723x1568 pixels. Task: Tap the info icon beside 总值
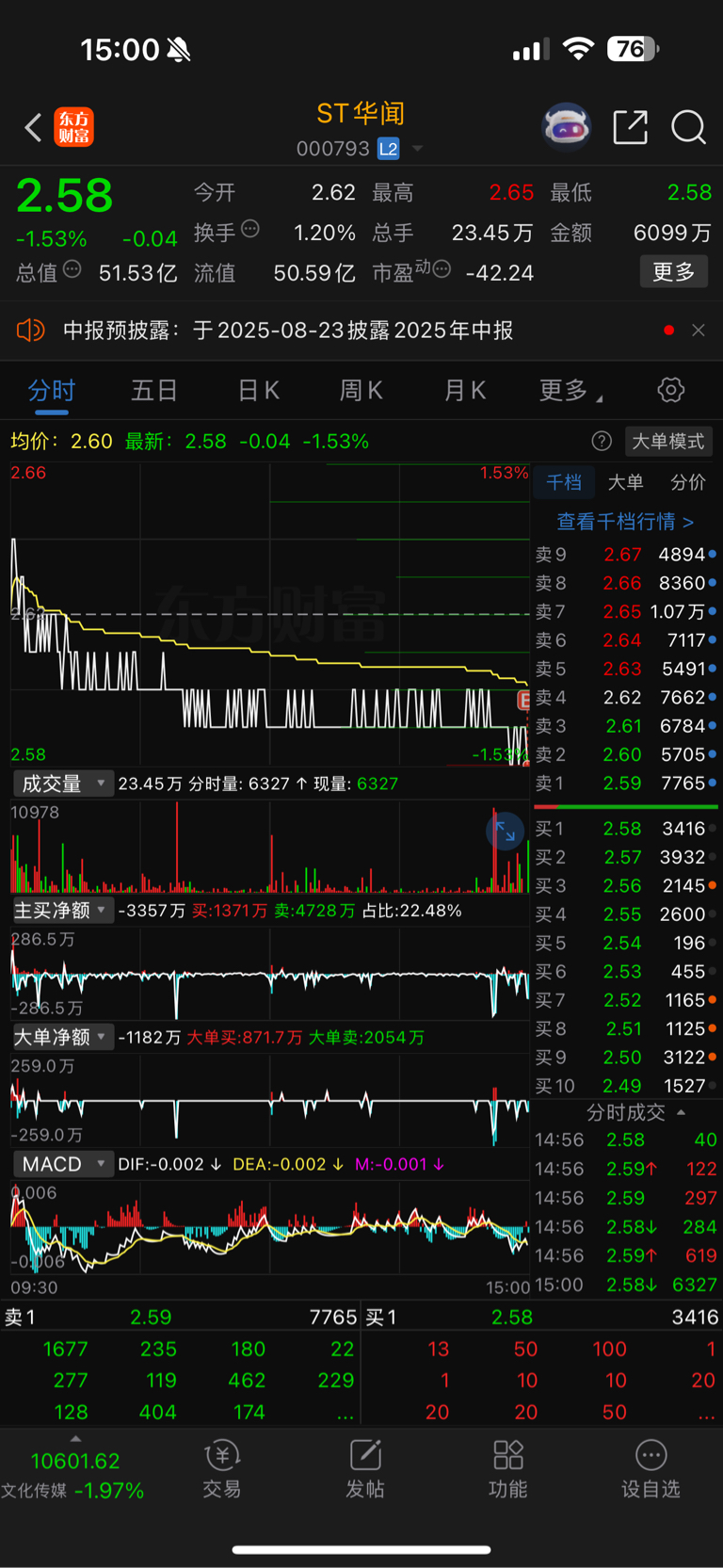[x=72, y=270]
